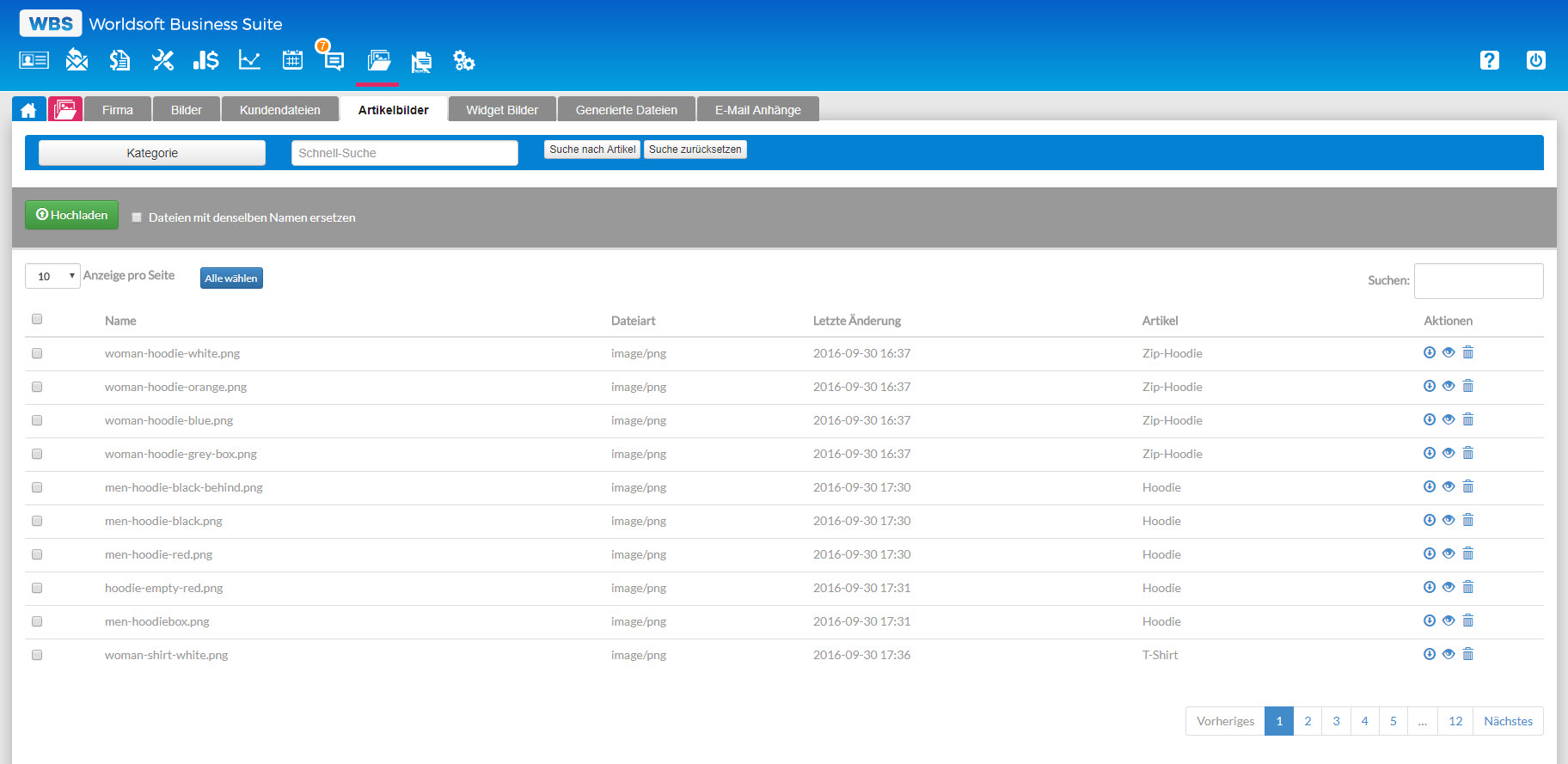Screen dimensions: 1568x764
Task: Preview woman-hoodie-blue.png with eye icon
Action: coord(1449,419)
